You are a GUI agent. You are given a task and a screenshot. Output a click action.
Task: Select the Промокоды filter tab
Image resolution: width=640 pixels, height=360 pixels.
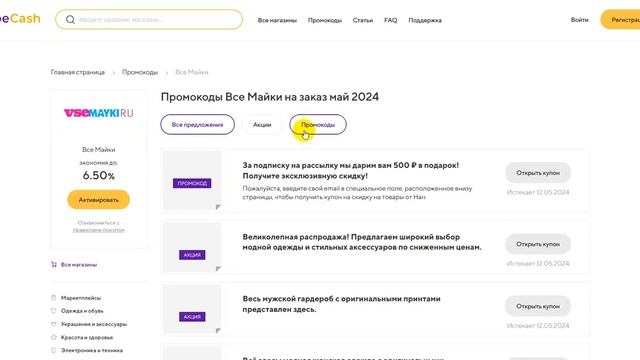[318, 124]
